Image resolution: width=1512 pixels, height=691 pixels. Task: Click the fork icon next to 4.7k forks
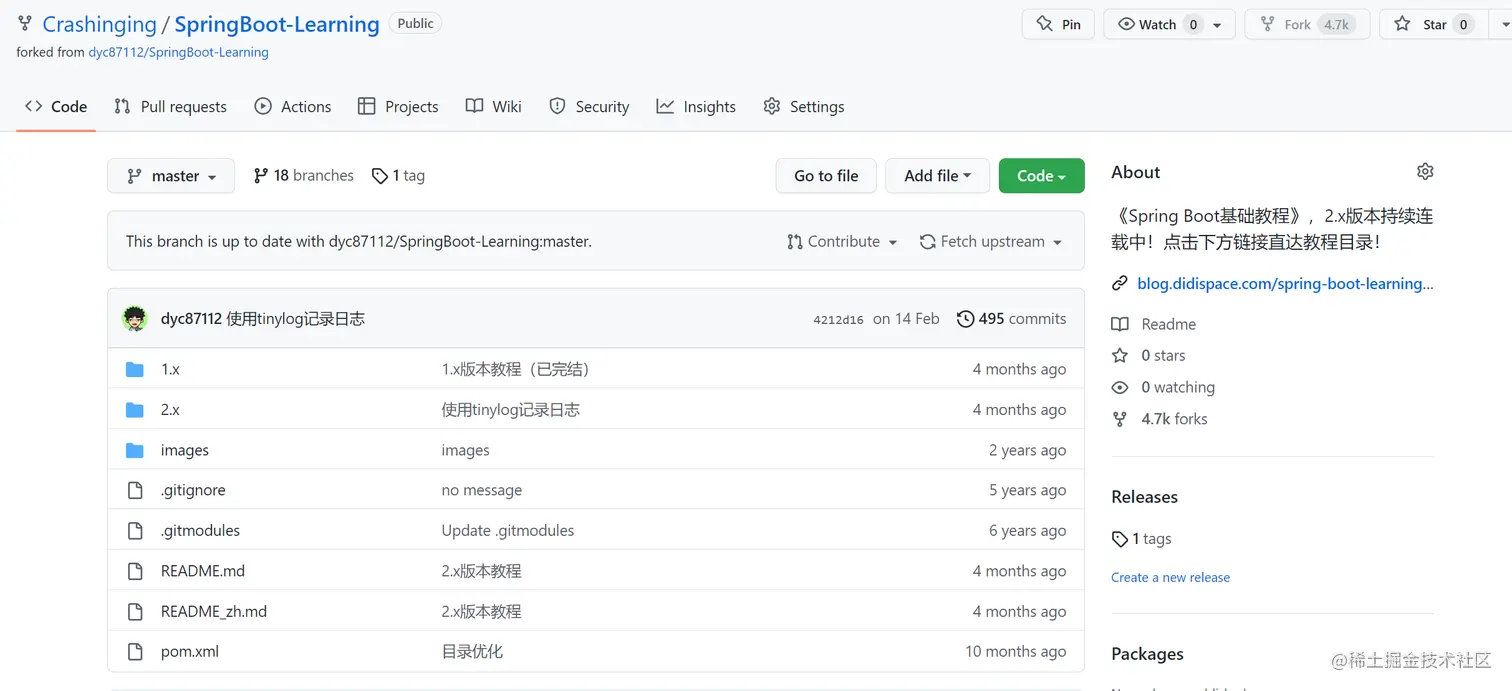(1120, 419)
